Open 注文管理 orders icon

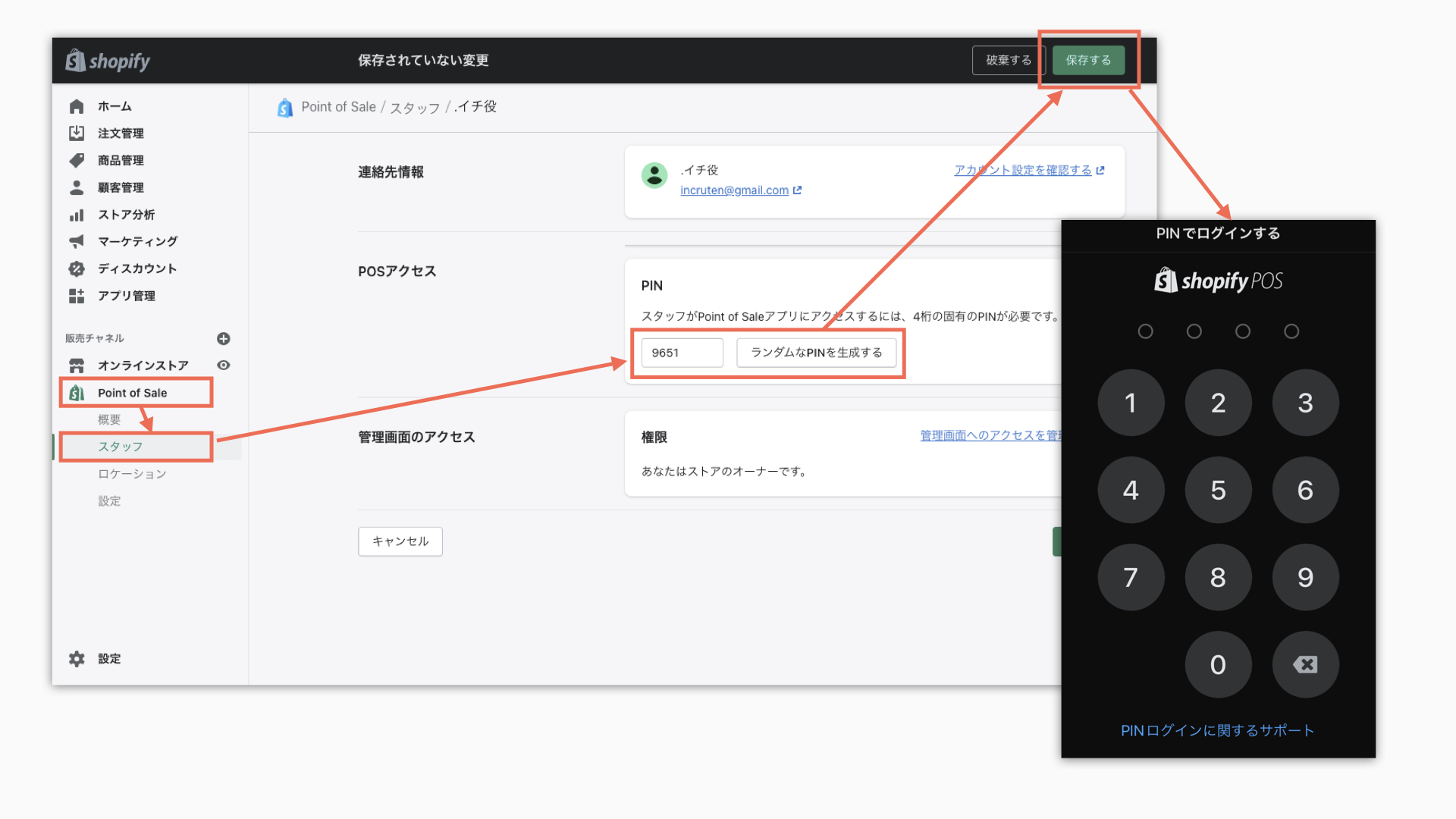[77, 133]
